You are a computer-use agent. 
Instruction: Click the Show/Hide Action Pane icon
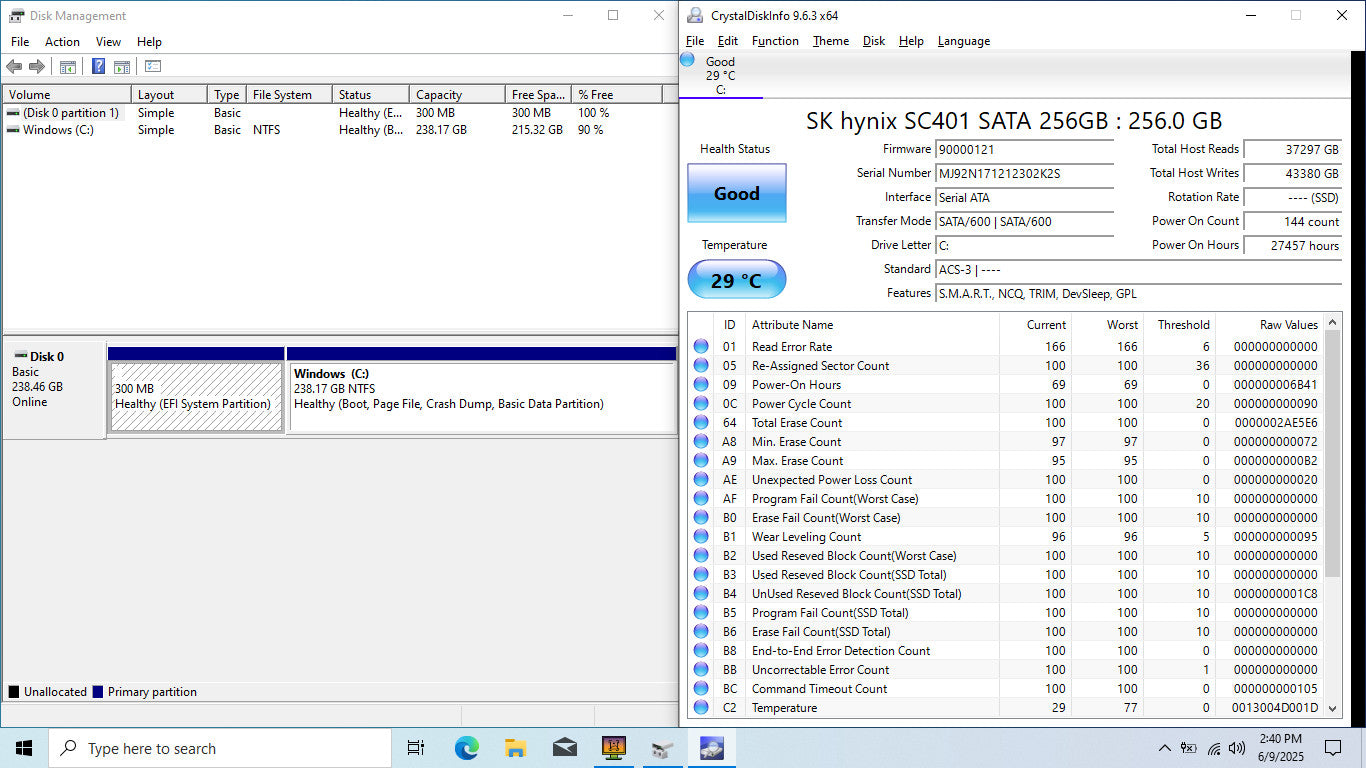coord(121,67)
